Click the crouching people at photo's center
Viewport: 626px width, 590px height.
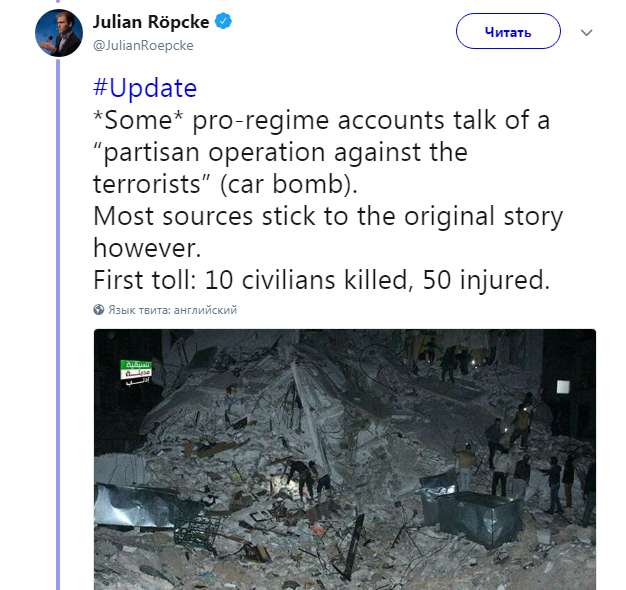pyautogui.click(x=303, y=477)
